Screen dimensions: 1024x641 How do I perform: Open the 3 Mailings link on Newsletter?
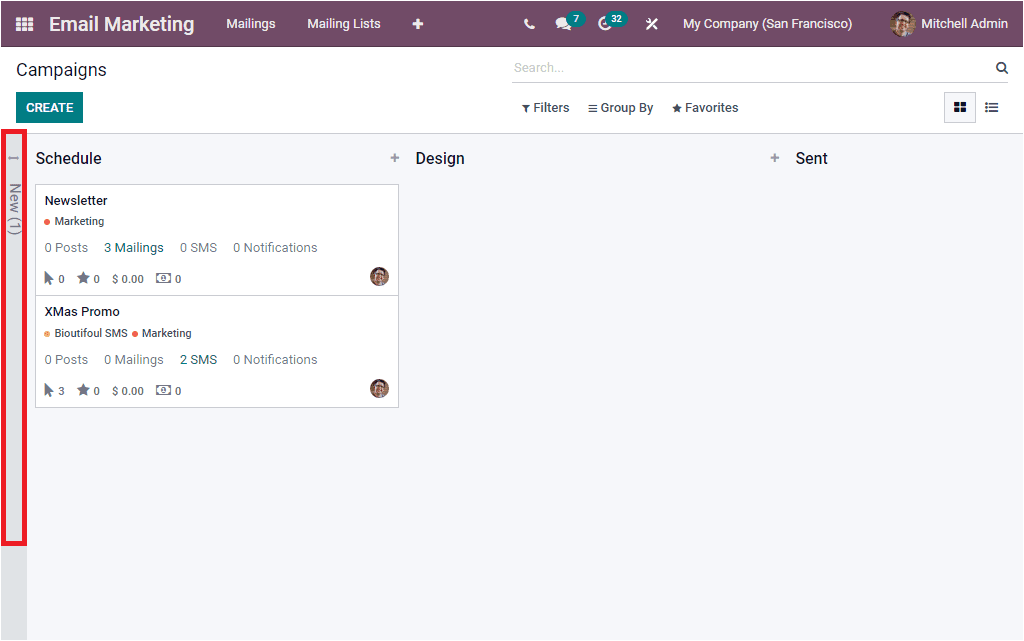[133, 247]
